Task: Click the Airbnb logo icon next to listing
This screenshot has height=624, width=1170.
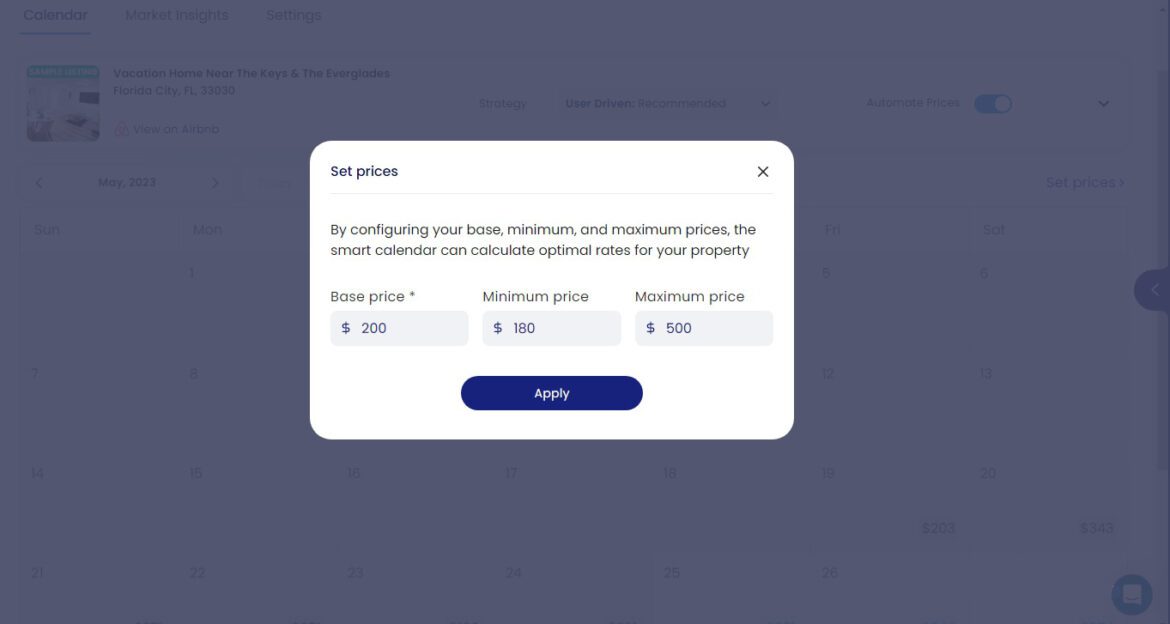Action: coord(121,128)
